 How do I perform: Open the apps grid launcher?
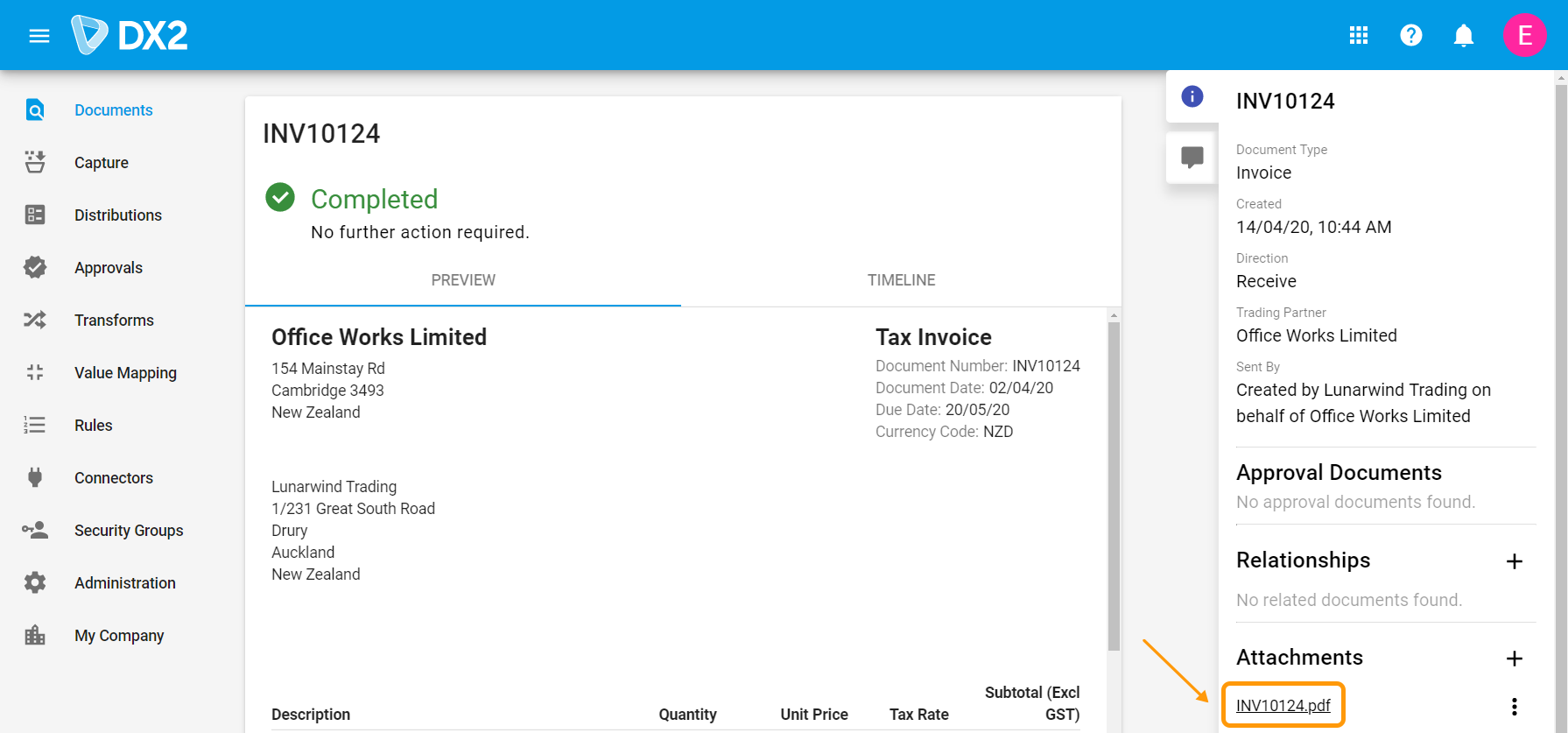click(x=1358, y=35)
